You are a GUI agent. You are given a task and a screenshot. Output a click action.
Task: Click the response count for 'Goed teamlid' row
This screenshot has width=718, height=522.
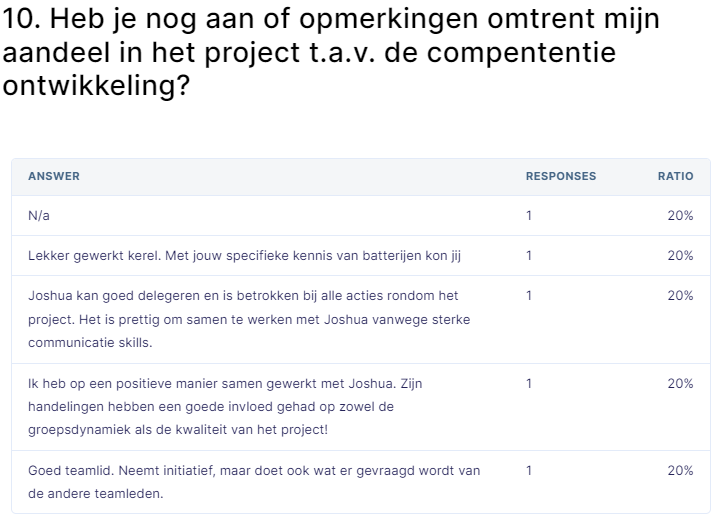[529, 470]
